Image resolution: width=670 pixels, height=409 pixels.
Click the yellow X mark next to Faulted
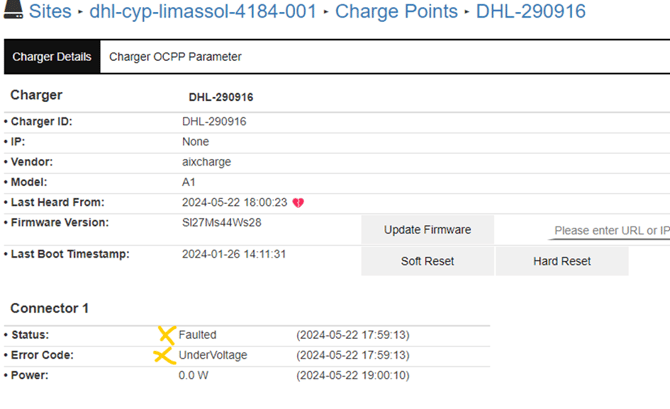(167, 334)
